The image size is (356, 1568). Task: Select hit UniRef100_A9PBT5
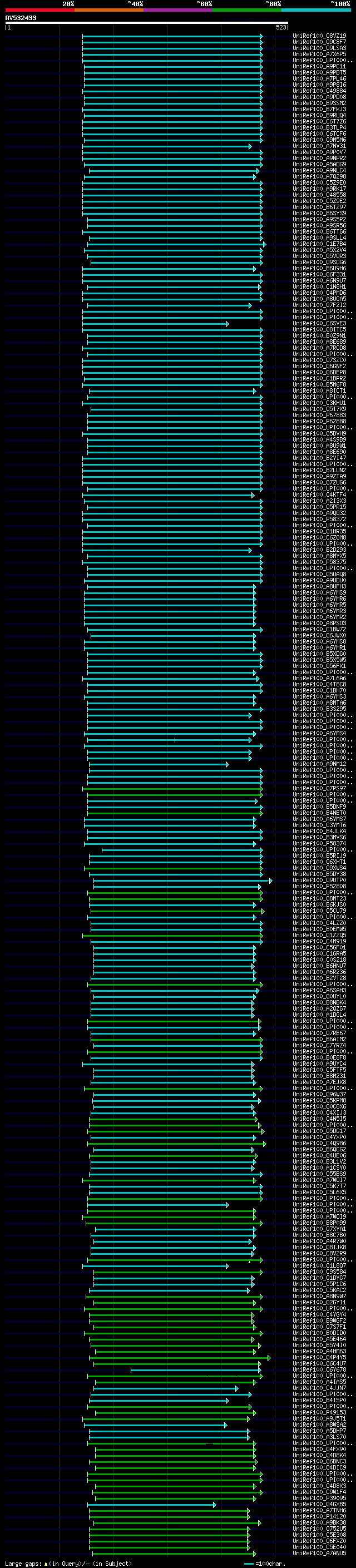pos(319,72)
